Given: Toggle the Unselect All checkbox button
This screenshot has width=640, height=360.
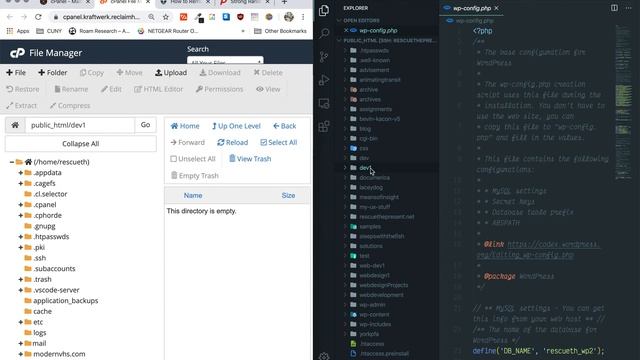Looking at the screenshot, I should pos(193,159).
